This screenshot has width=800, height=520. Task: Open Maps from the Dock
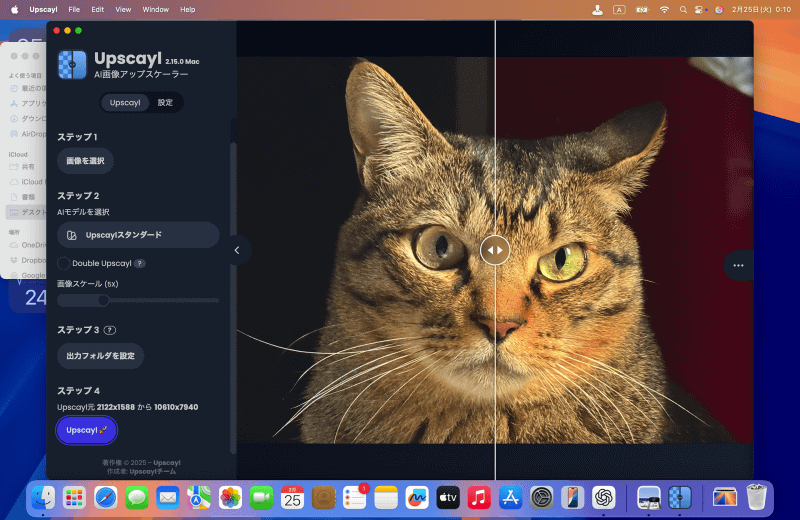(x=199, y=498)
